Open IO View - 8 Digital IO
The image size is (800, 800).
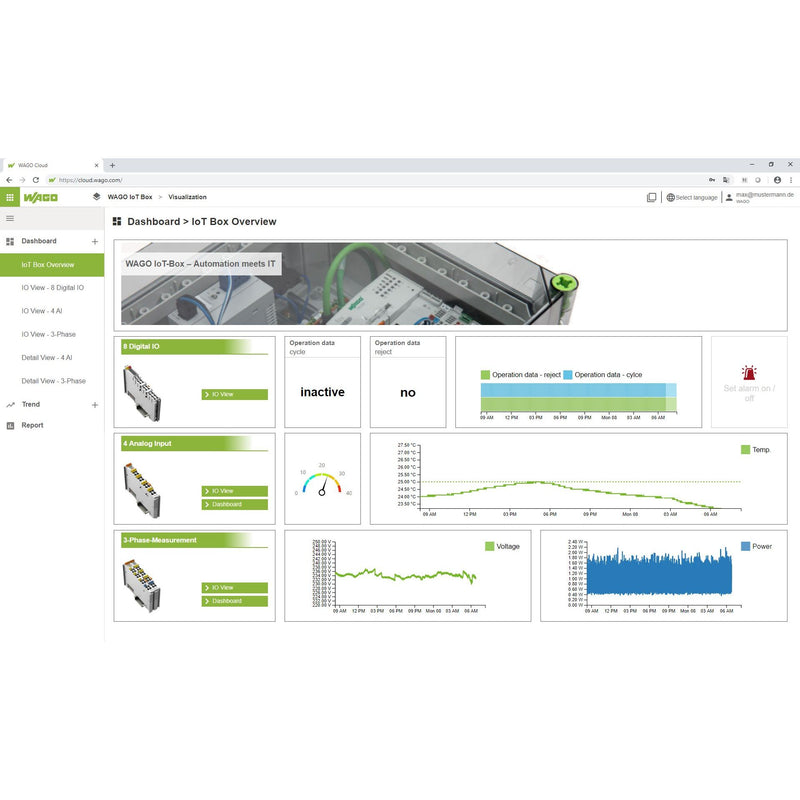tap(52, 288)
